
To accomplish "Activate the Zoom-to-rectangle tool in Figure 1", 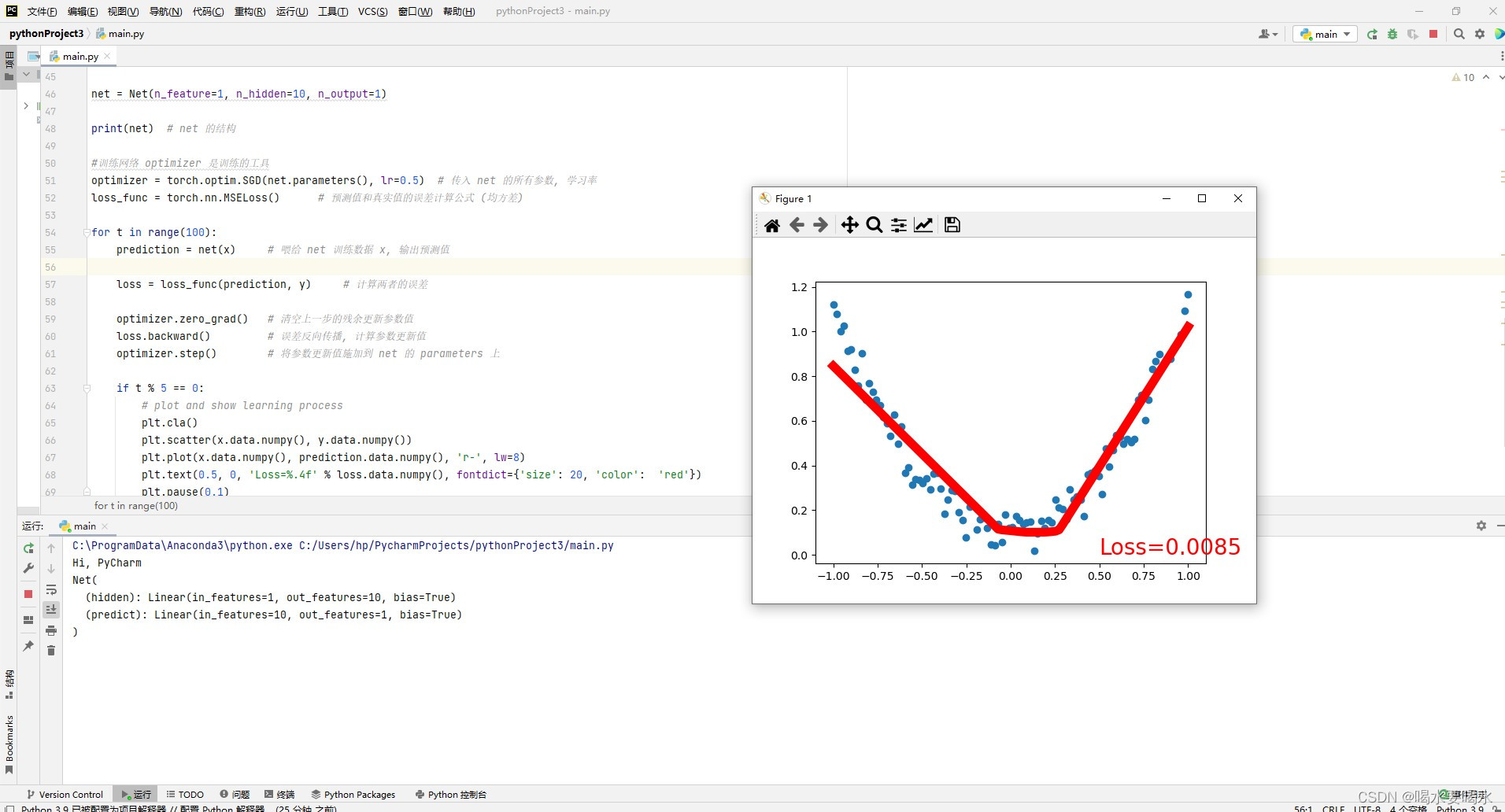I will pos(875,225).
